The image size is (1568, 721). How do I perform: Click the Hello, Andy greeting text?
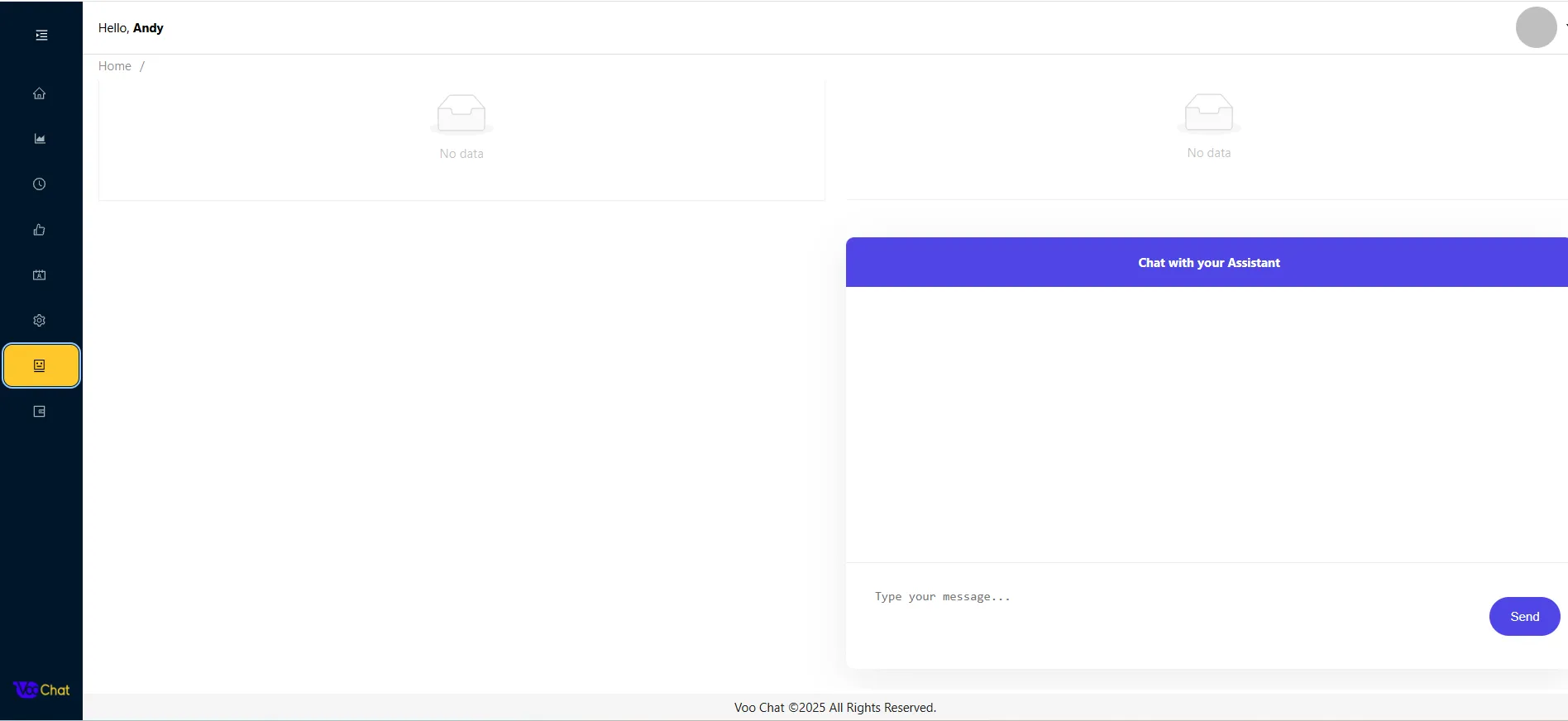[x=131, y=28]
